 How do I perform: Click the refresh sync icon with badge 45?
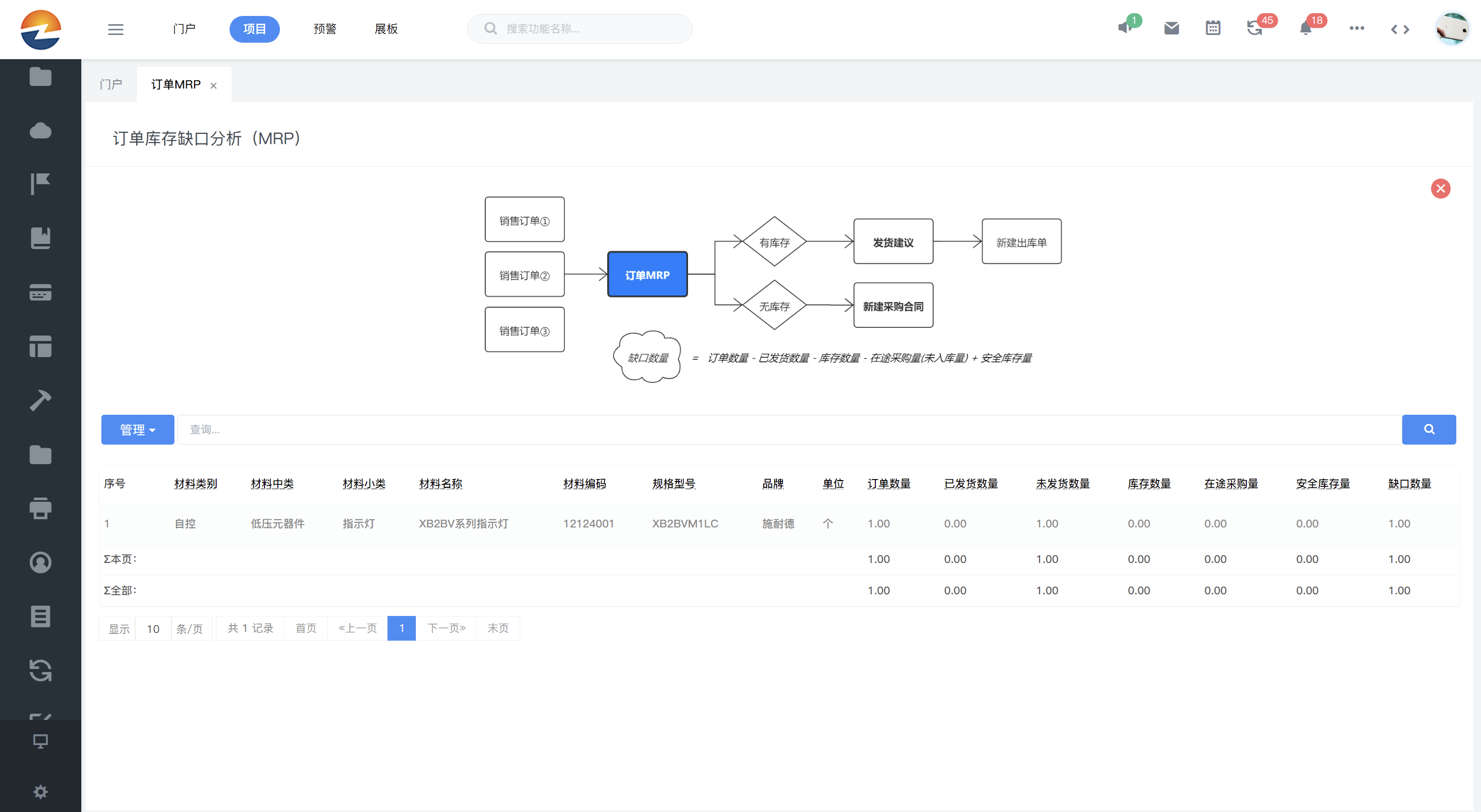tap(1254, 28)
